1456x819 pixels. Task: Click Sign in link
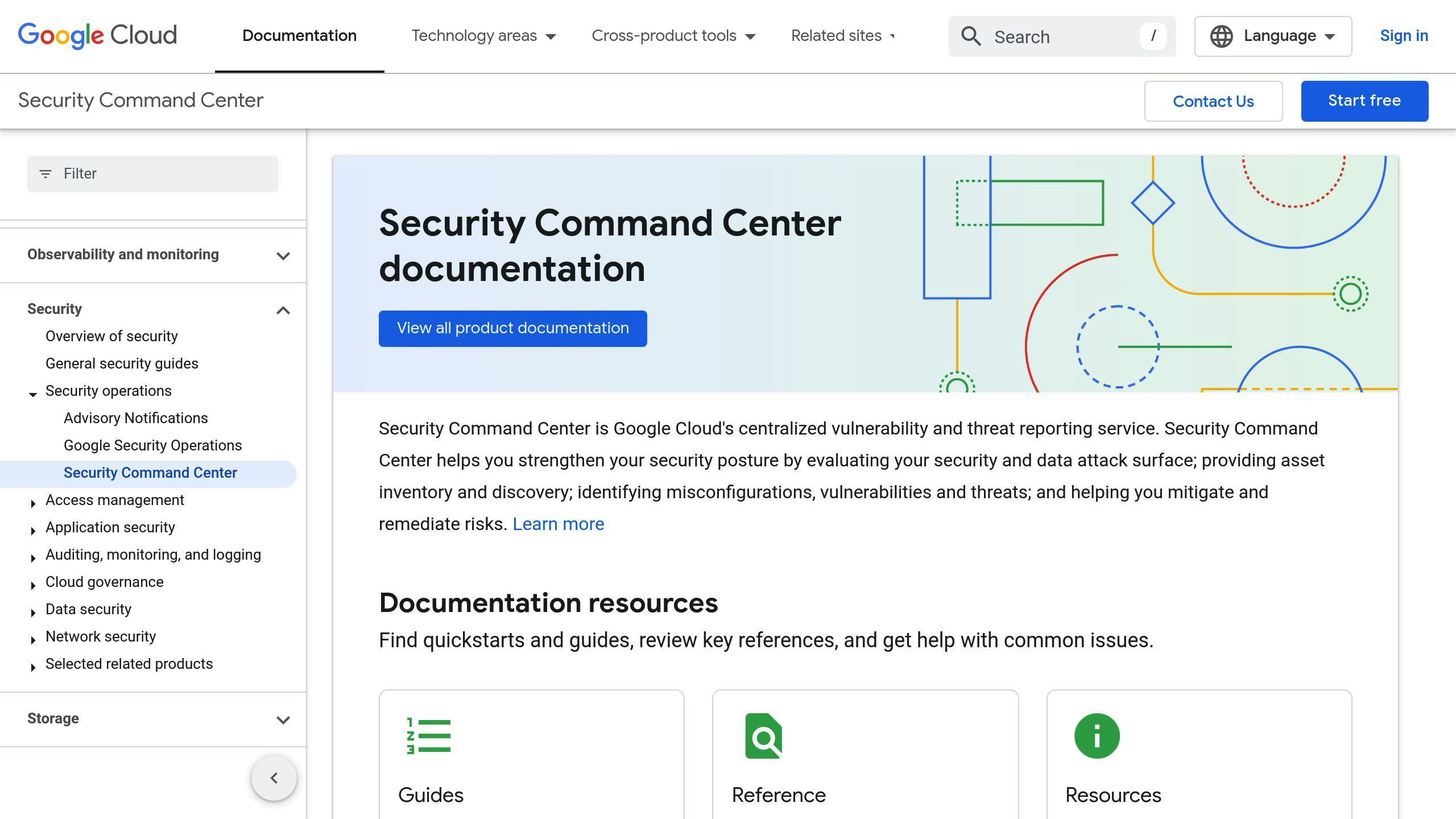(x=1404, y=36)
